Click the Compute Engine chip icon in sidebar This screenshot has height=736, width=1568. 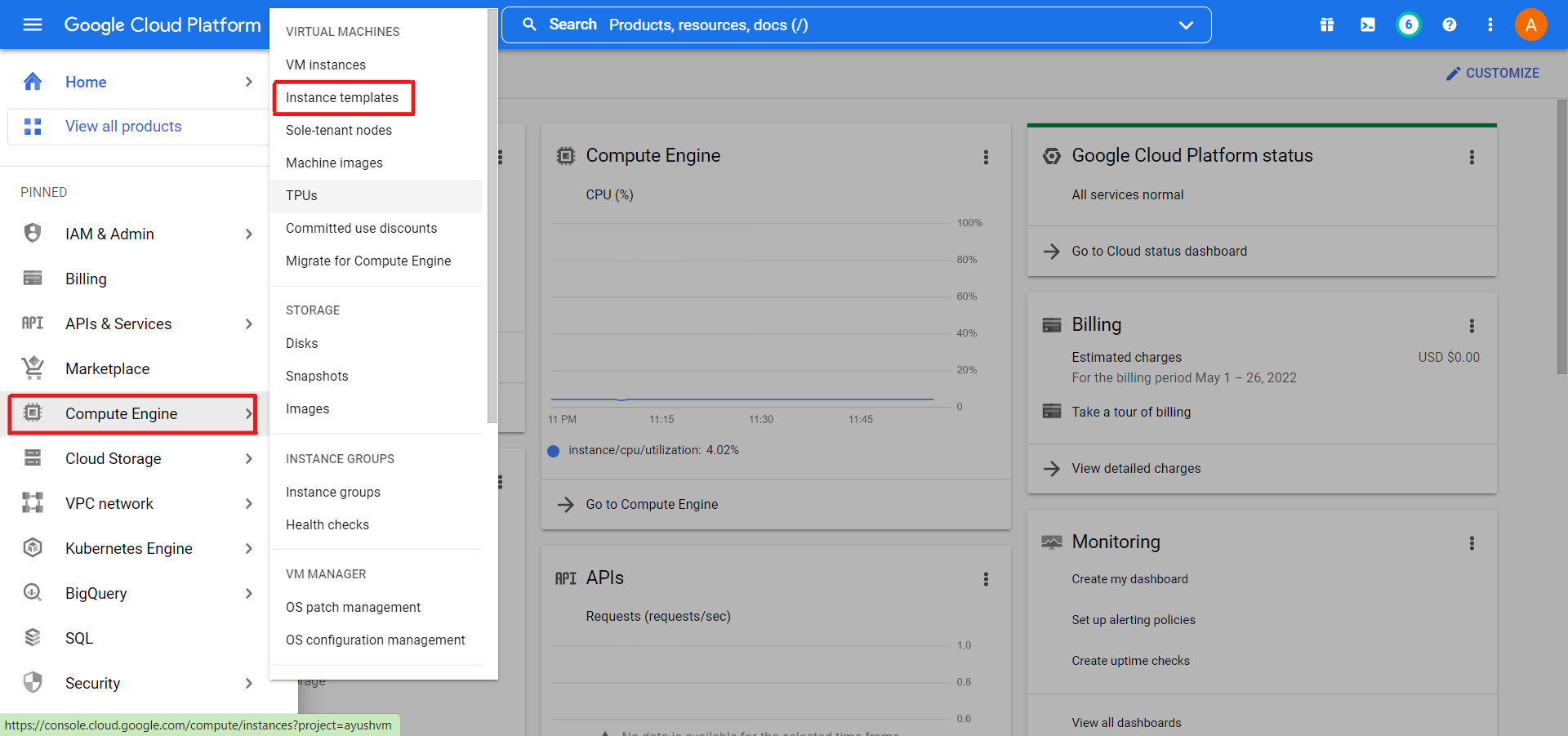point(33,413)
